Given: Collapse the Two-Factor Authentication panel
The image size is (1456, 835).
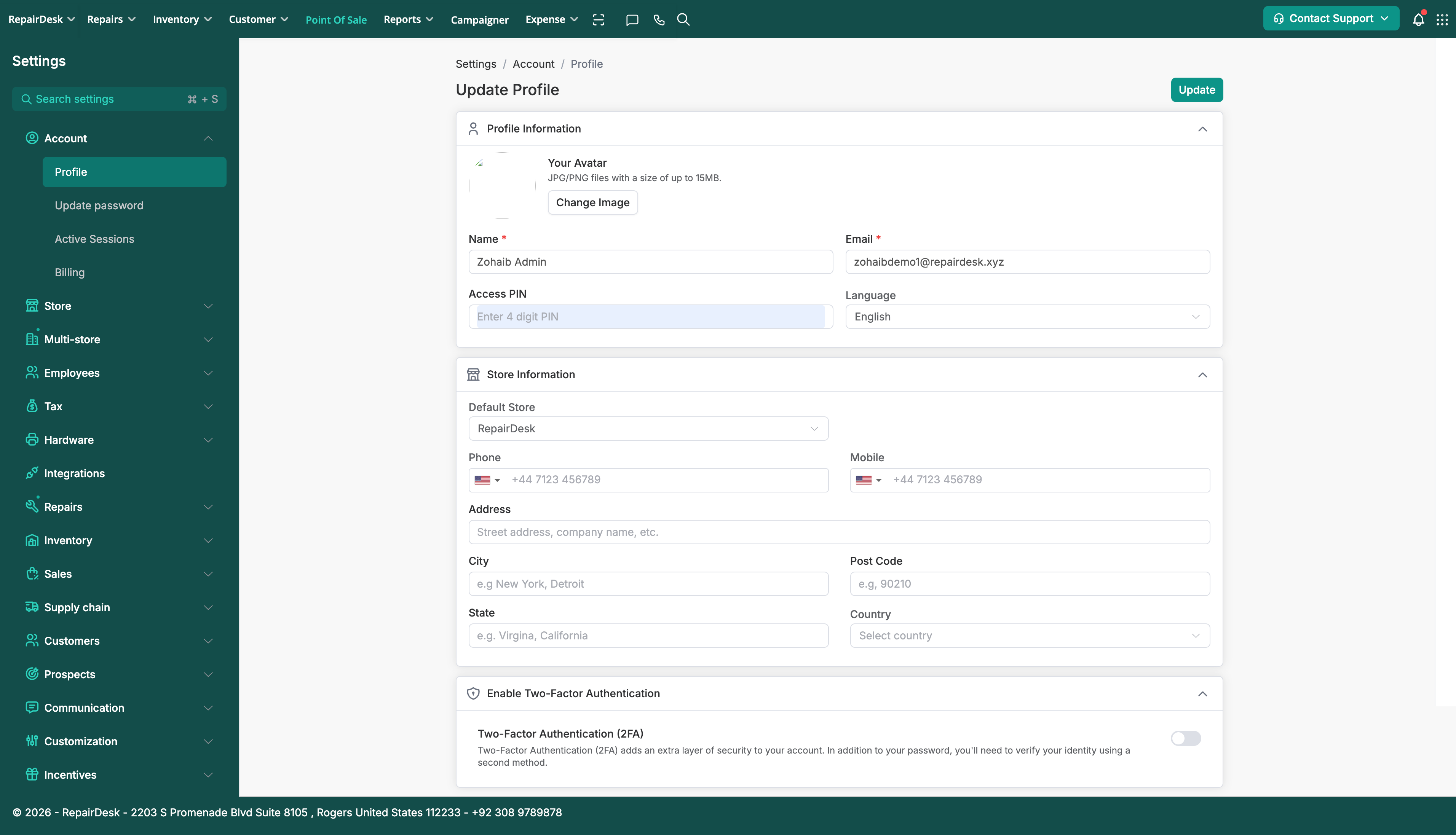Looking at the screenshot, I should [x=1202, y=694].
